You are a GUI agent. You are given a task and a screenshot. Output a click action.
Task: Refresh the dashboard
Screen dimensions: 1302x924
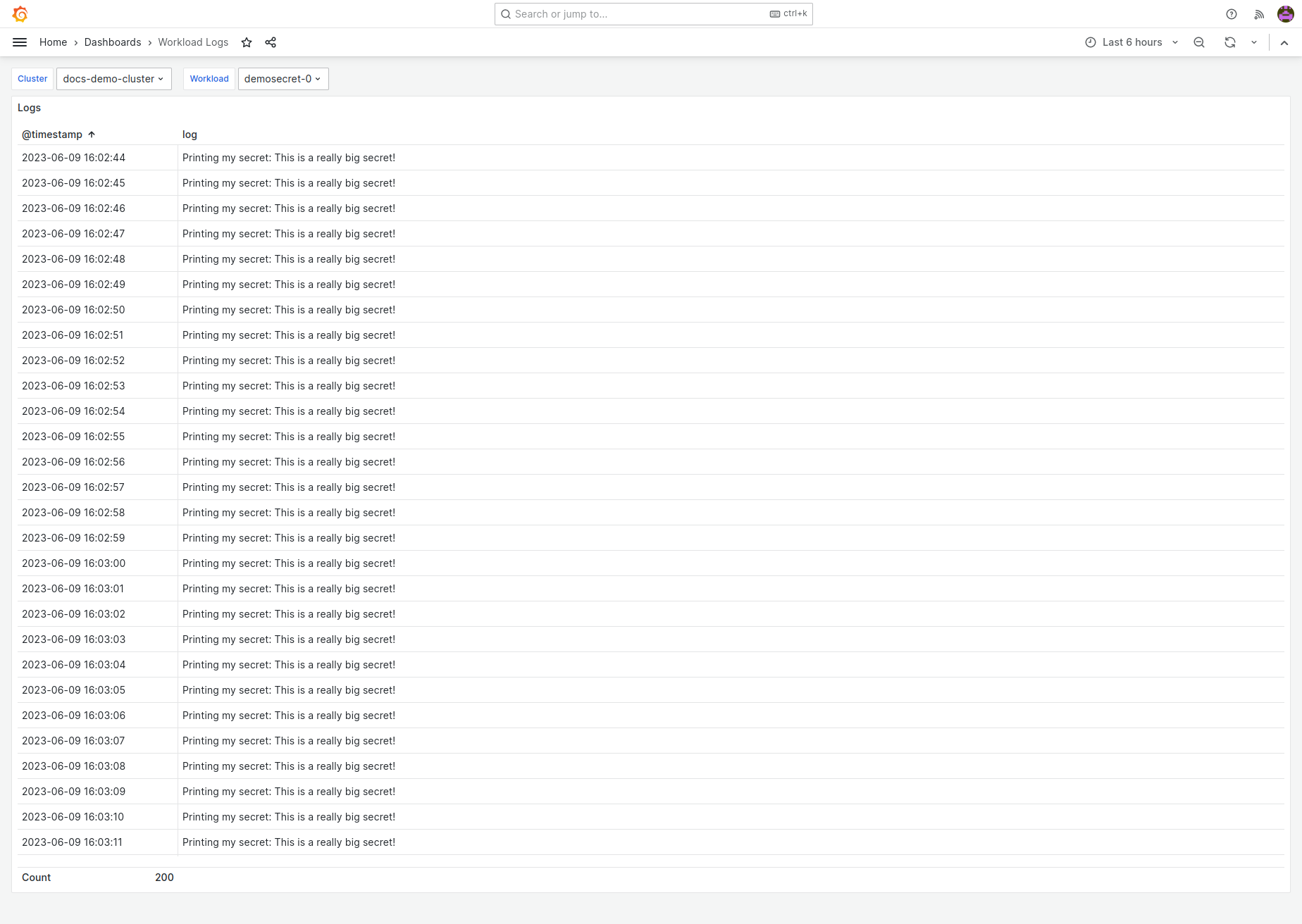[x=1230, y=42]
